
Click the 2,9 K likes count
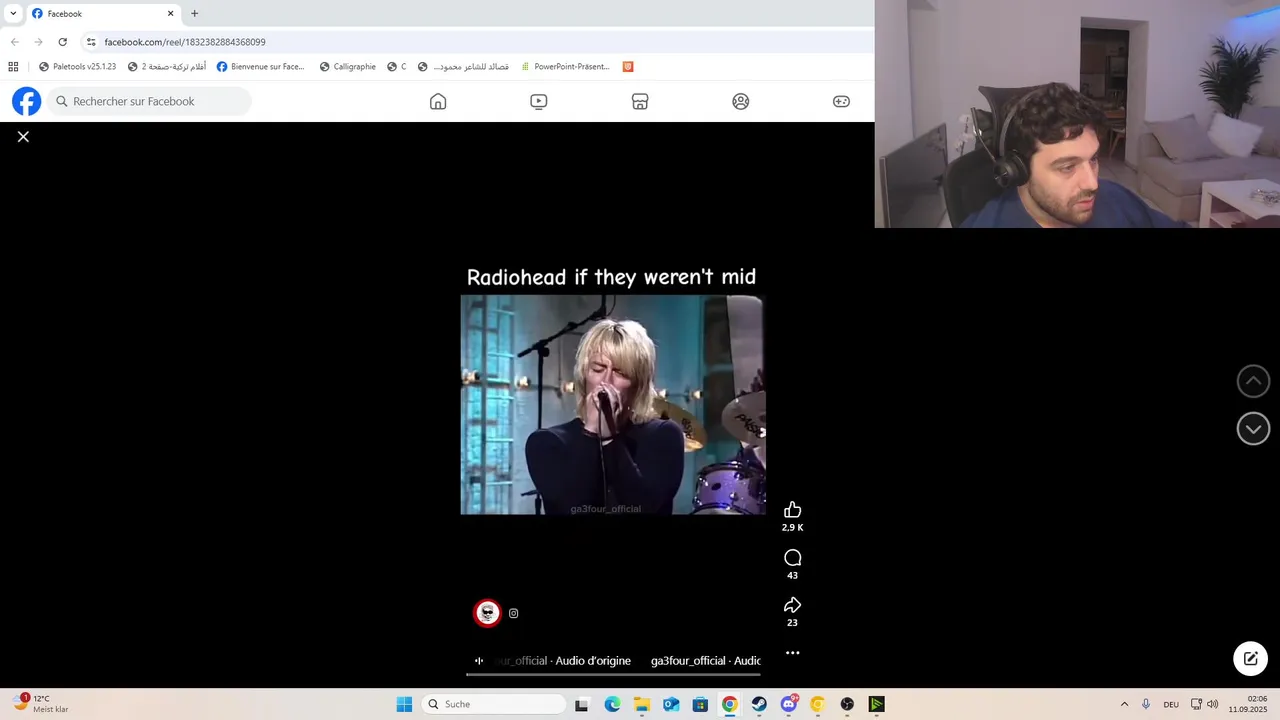792,528
